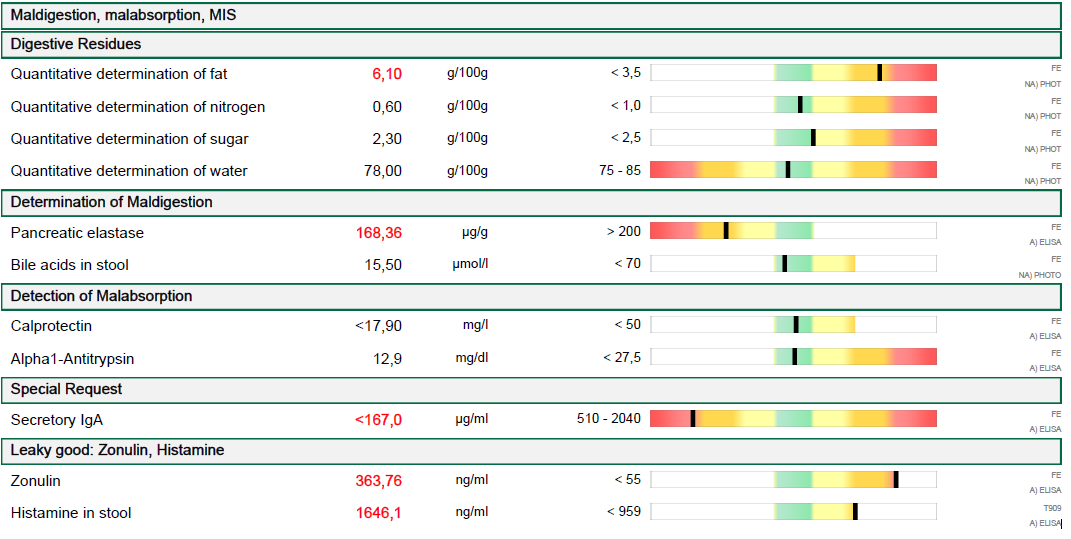Click the marker on the Pancreatic elastase bar
The image size is (1071, 539).
(725, 231)
